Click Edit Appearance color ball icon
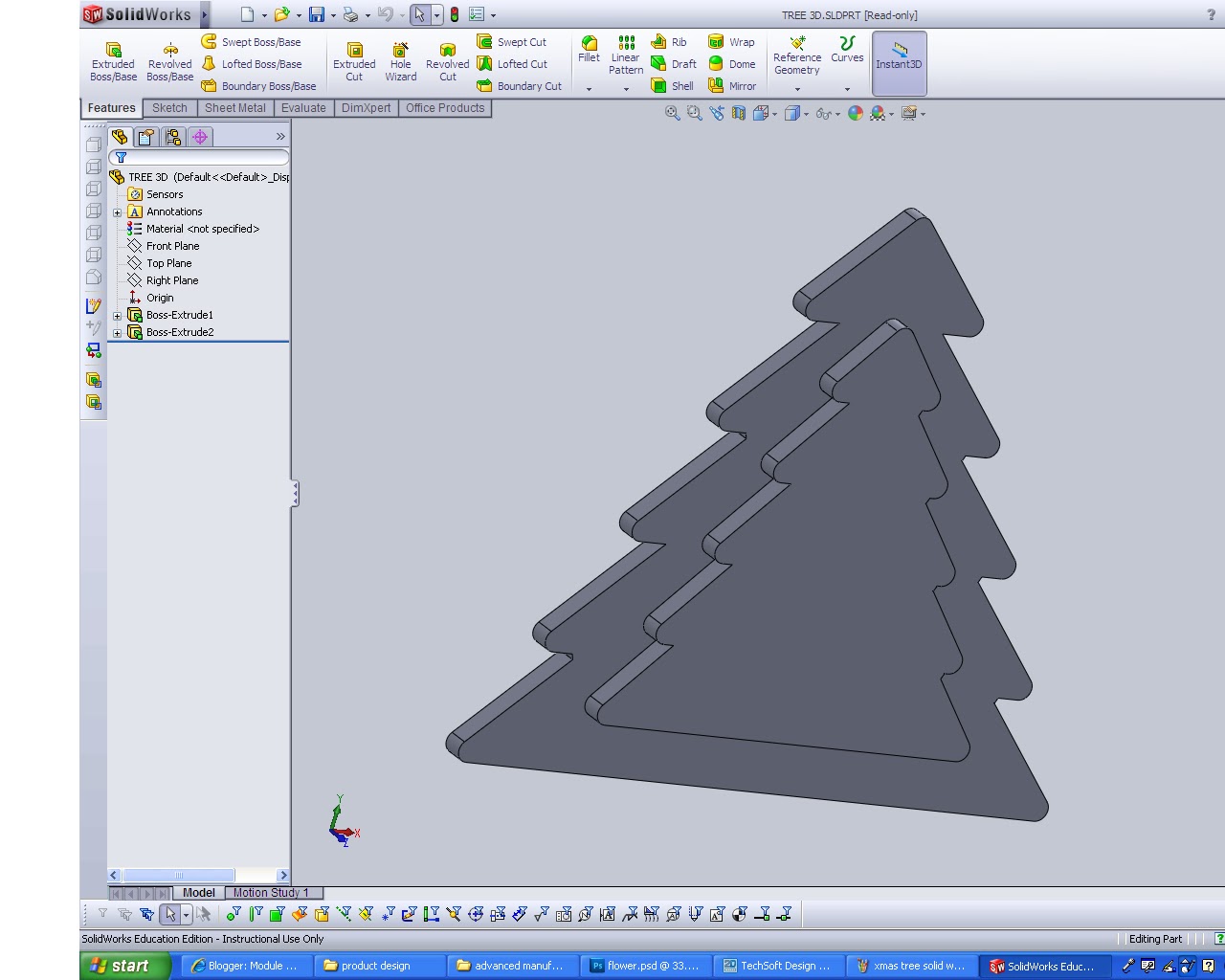 [855, 113]
